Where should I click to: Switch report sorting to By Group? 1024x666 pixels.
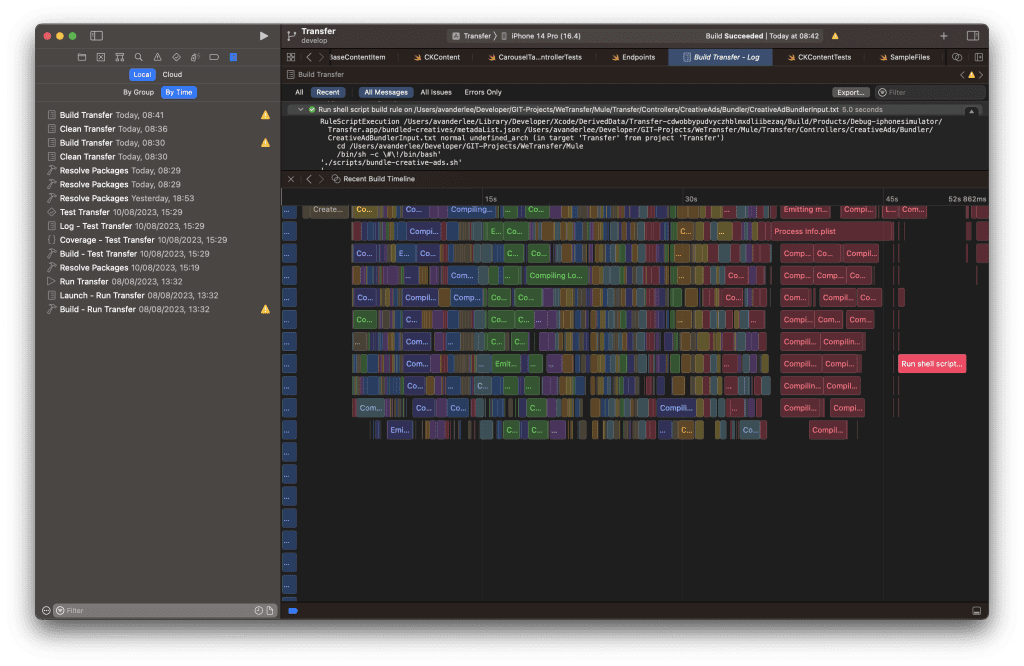coord(137,92)
